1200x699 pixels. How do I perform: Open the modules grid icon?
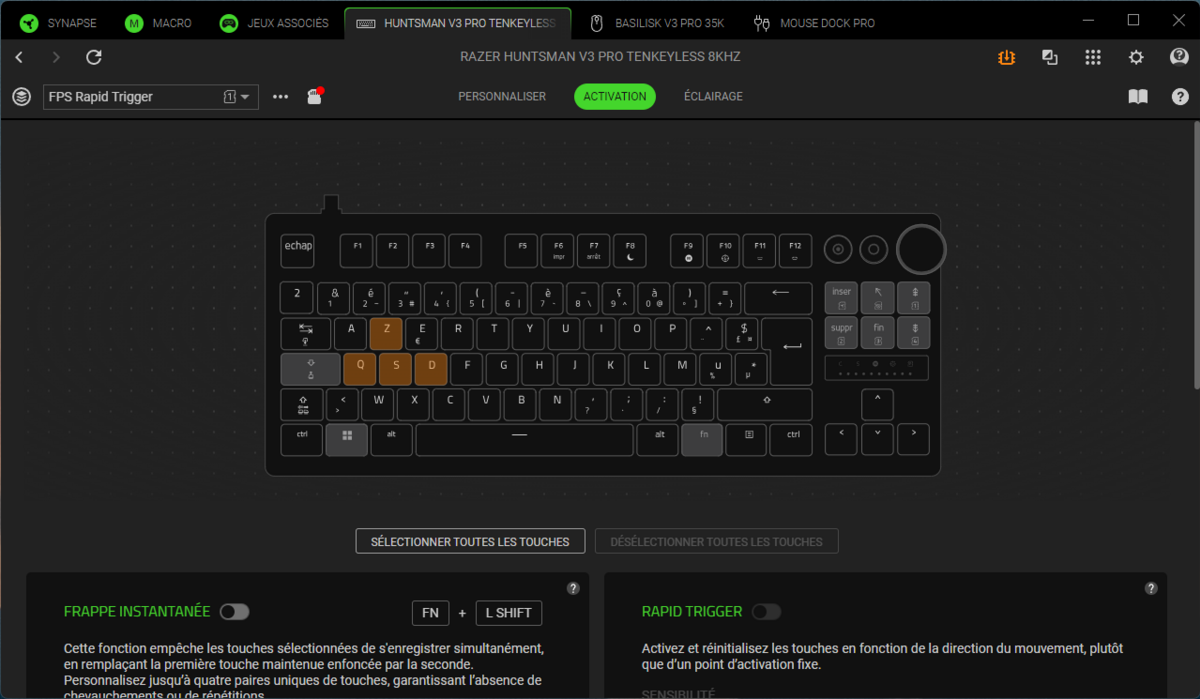(1093, 57)
